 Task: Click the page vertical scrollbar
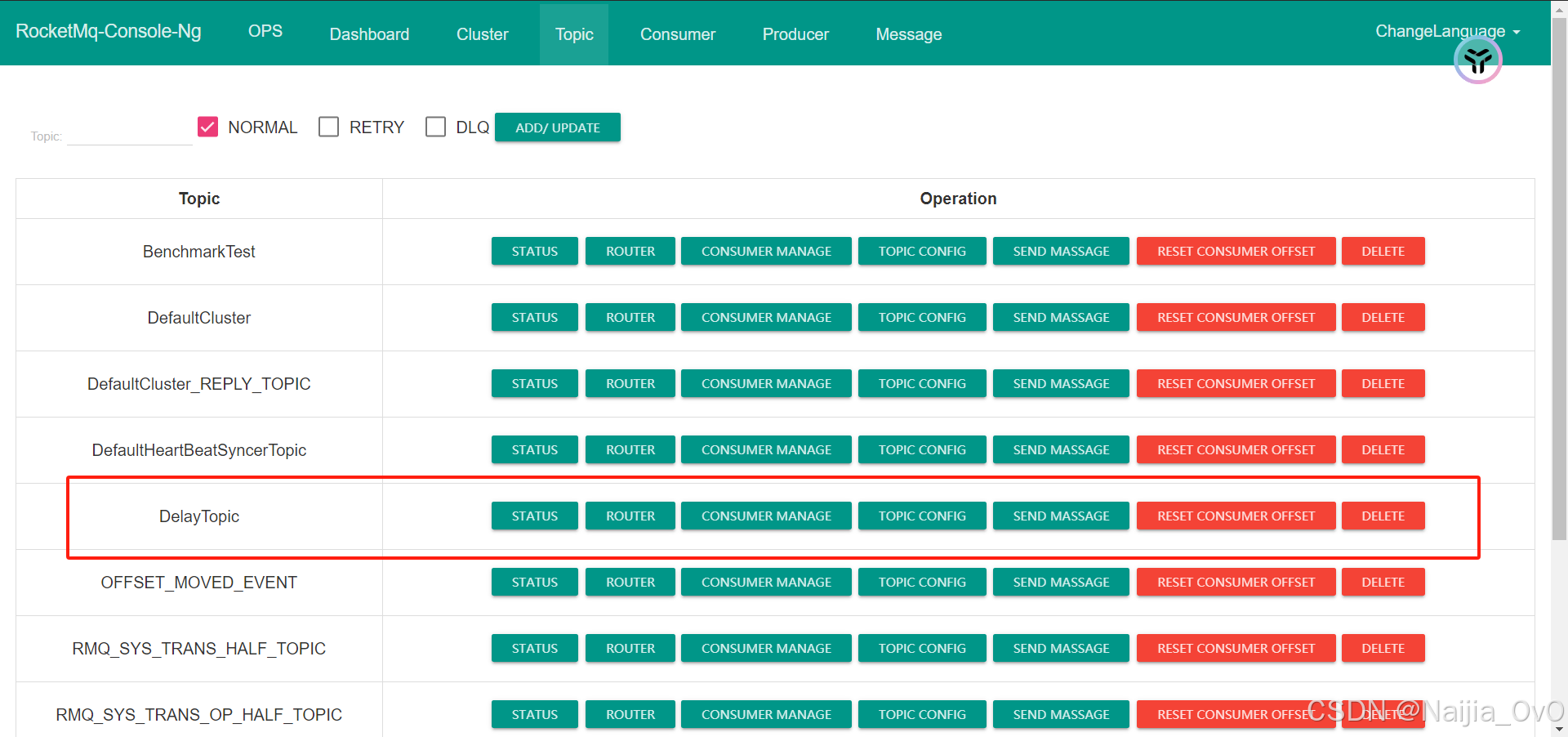(x=1559, y=278)
